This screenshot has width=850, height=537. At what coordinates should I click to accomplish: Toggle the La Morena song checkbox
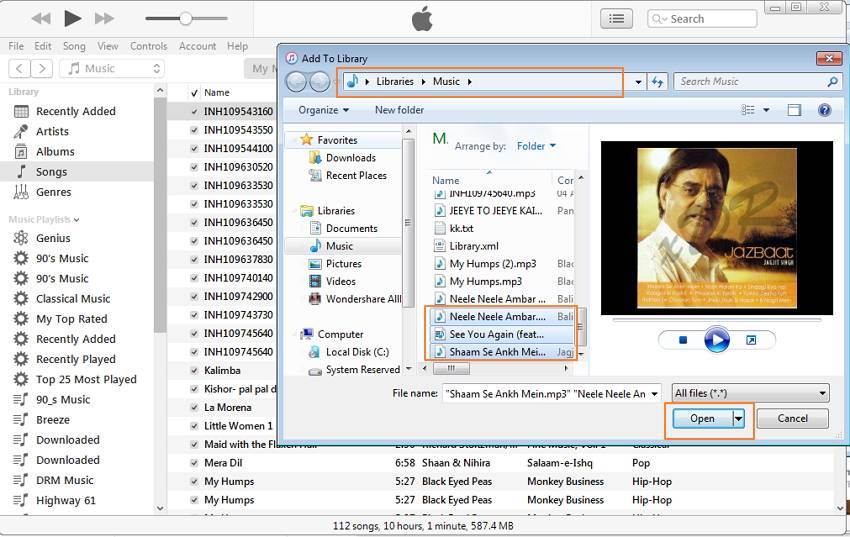tap(195, 408)
